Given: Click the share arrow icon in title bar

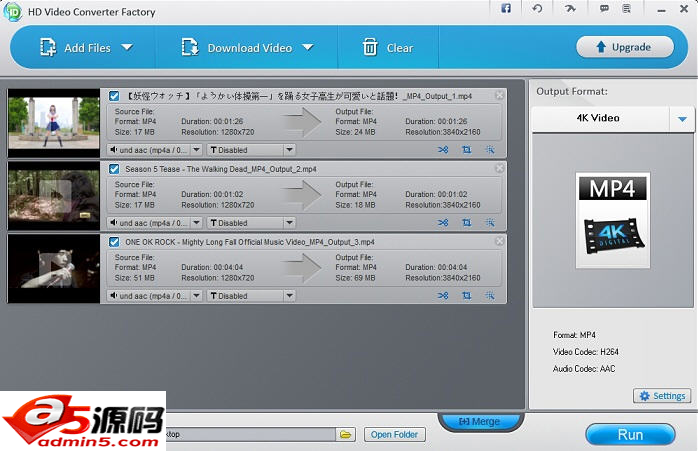Looking at the screenshot, I should click(x=570, y=8).
